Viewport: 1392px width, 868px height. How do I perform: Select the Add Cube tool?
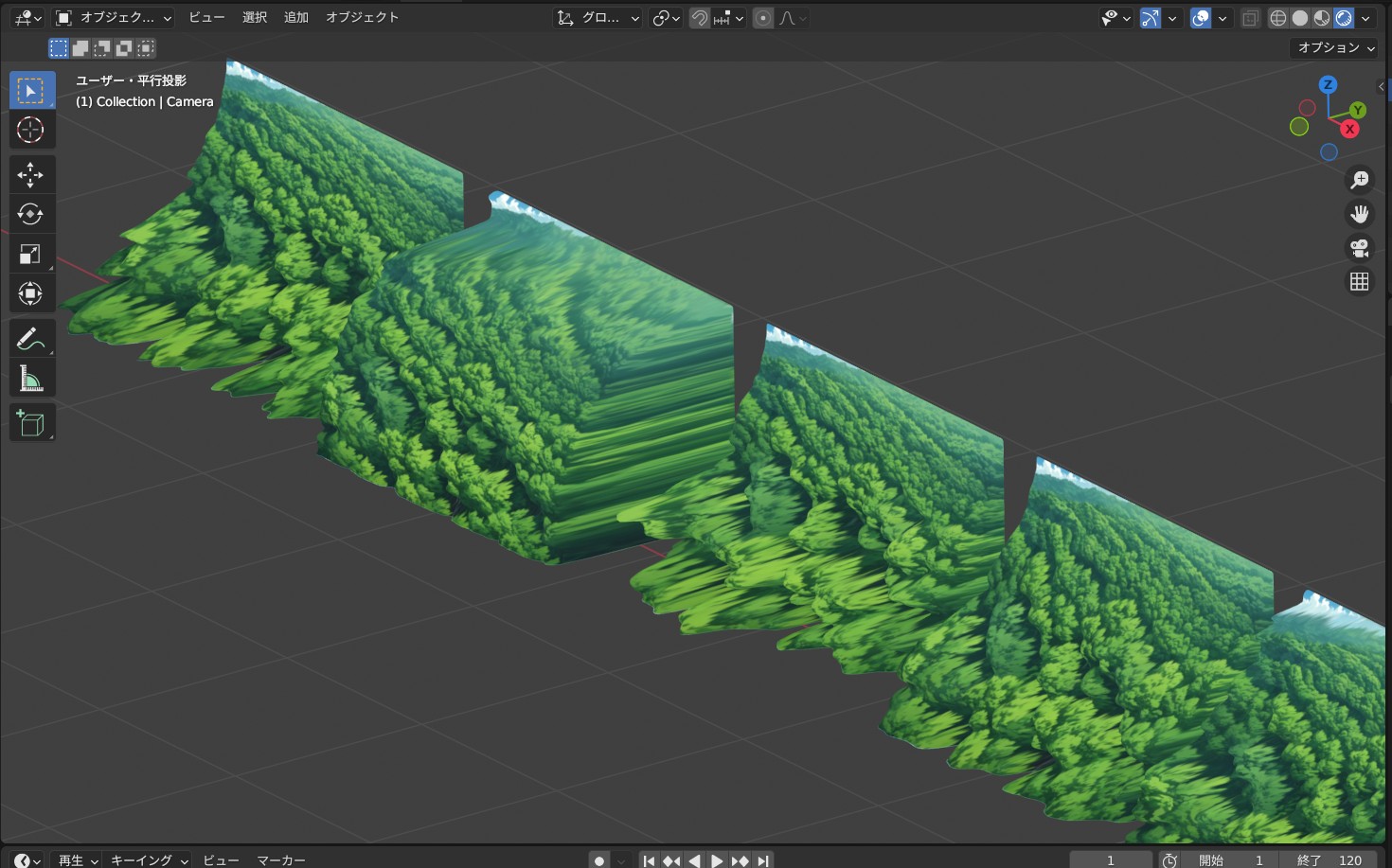point(30,423)
